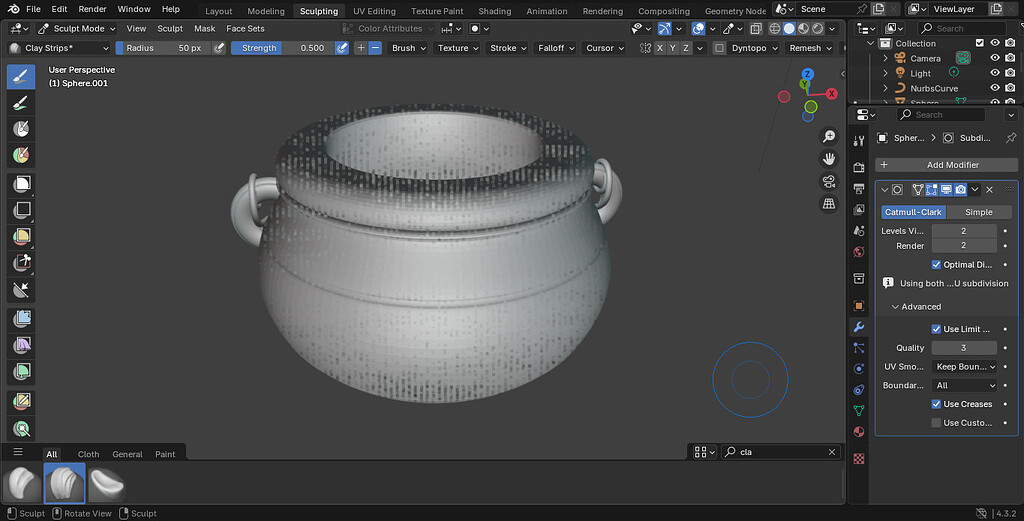1024x521 pixels.
Task: Select the Color Filter tool
Action: pos(21,371)
